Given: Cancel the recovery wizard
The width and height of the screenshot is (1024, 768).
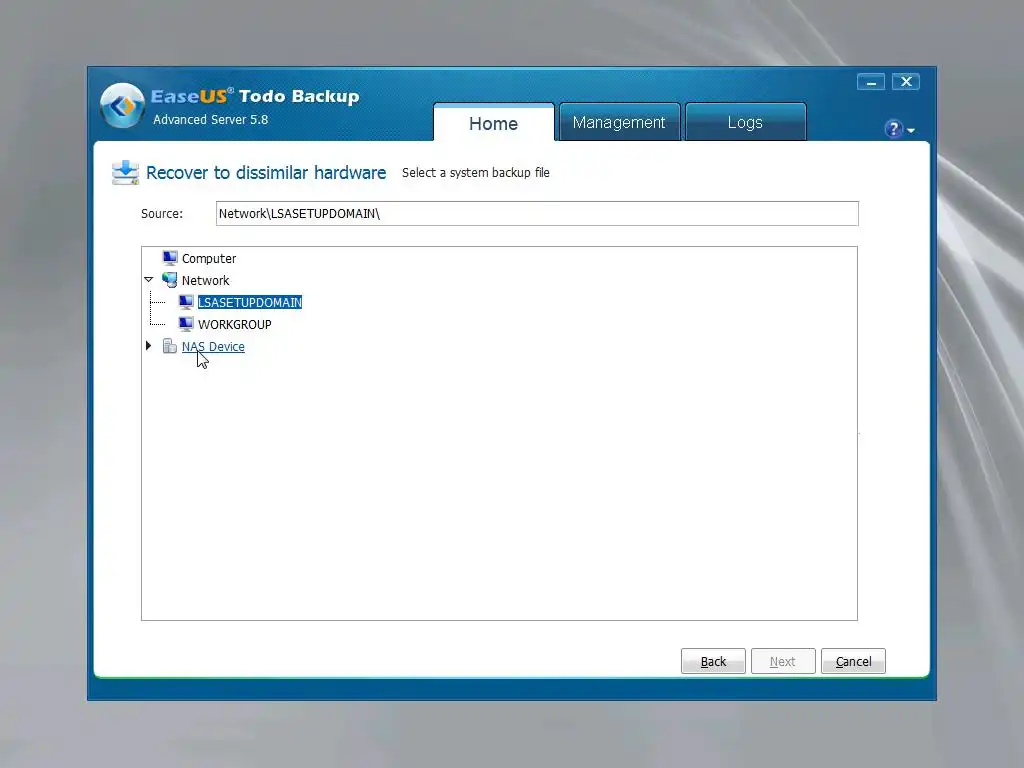Looking at the screenshot, I should coord(853,661).
